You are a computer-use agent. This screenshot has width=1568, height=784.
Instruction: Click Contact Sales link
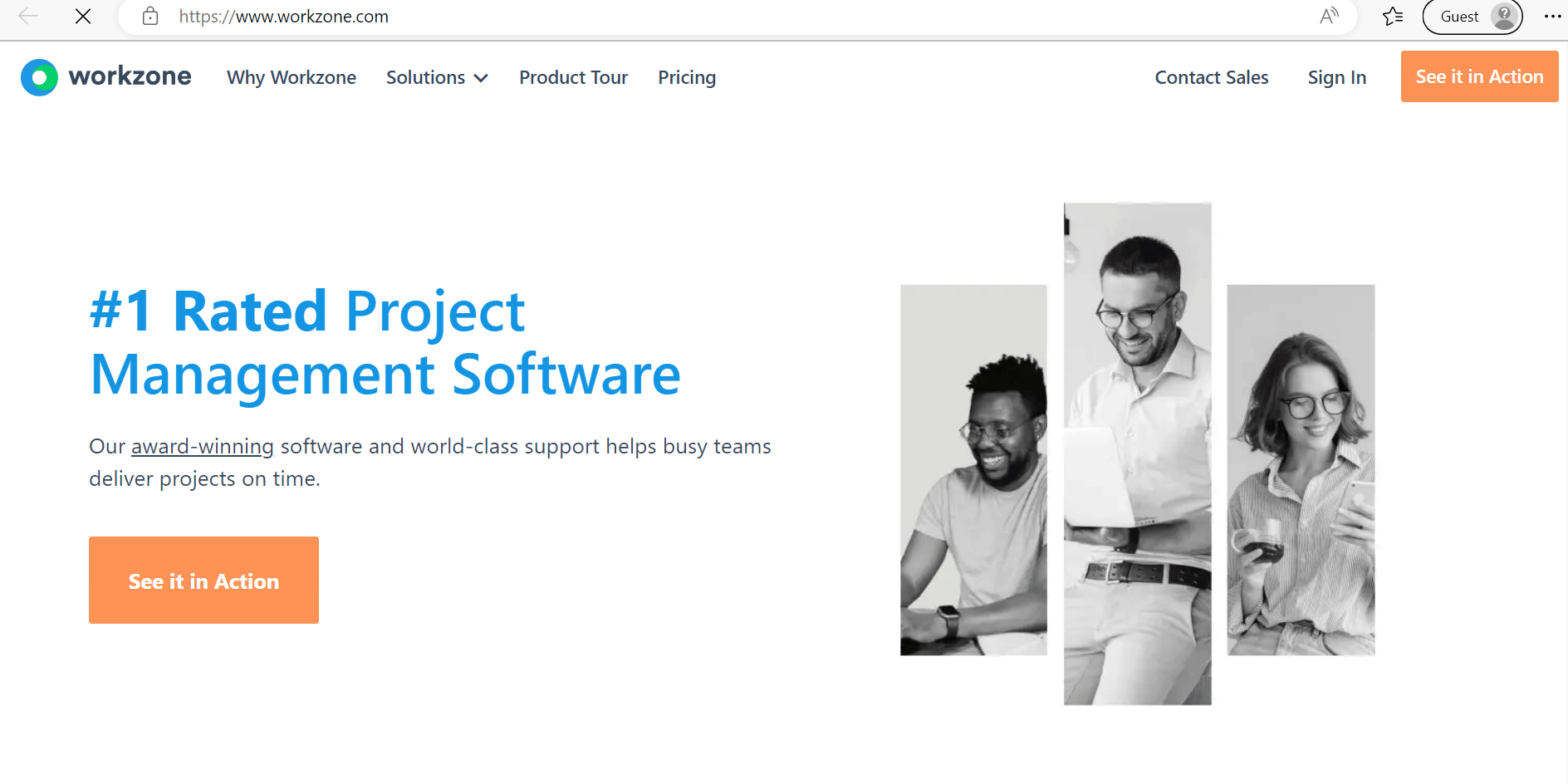tap(1212, 77)
